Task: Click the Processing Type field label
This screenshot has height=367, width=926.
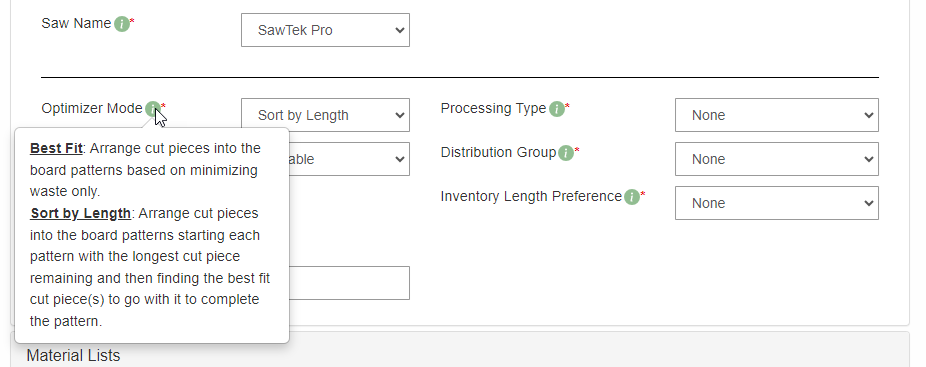Action: (493, 109)
